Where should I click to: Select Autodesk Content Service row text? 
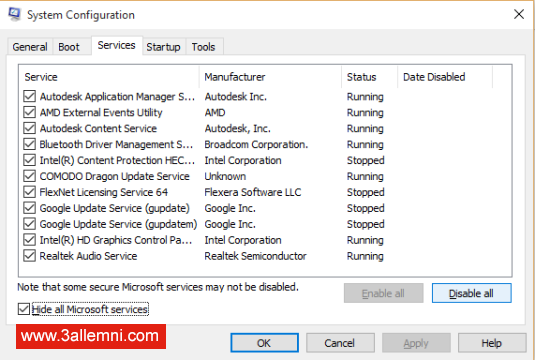(x=98, y=129)
